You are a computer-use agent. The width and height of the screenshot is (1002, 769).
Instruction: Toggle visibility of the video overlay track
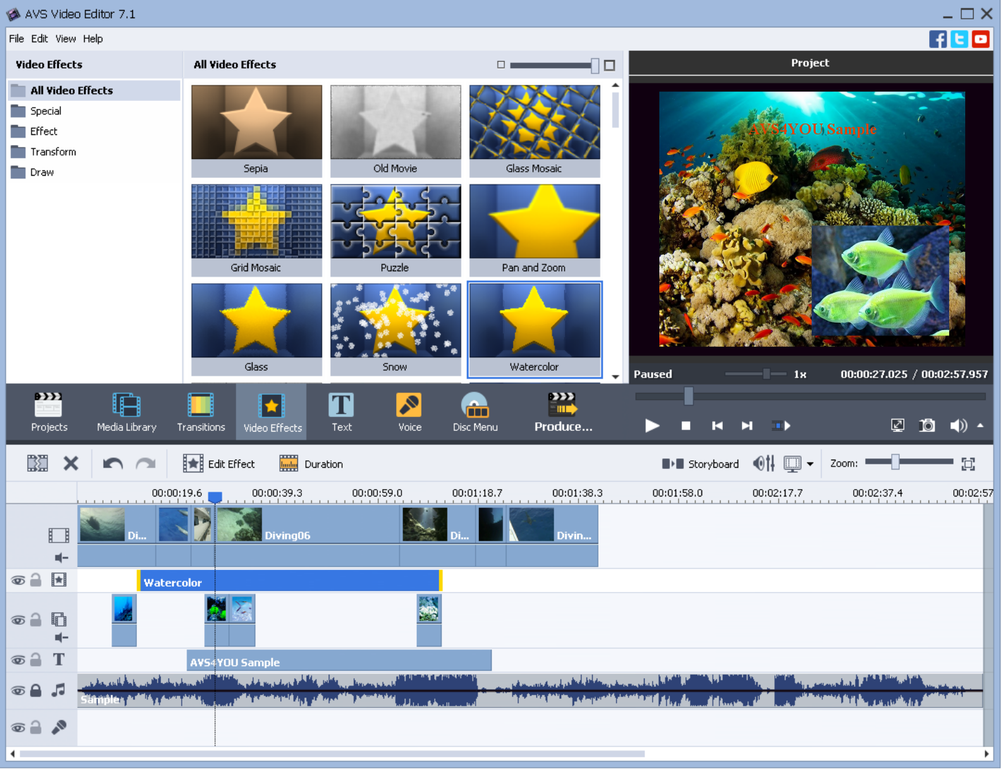tap(18, 620)
